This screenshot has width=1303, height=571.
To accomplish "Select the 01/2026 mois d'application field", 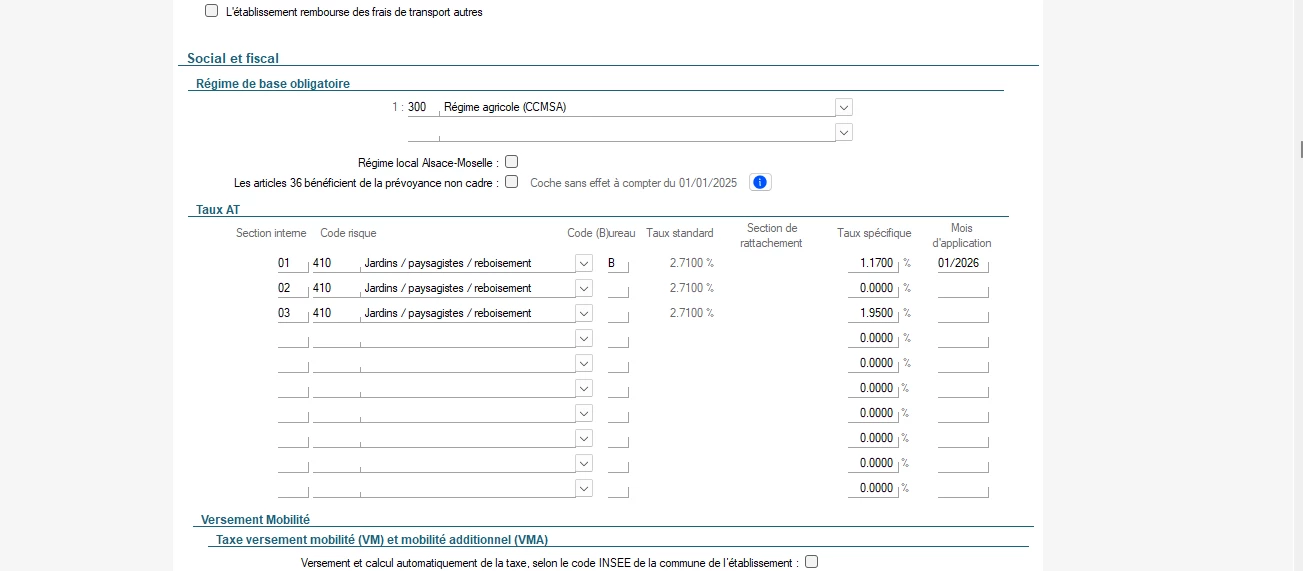I will pos(962,264).
